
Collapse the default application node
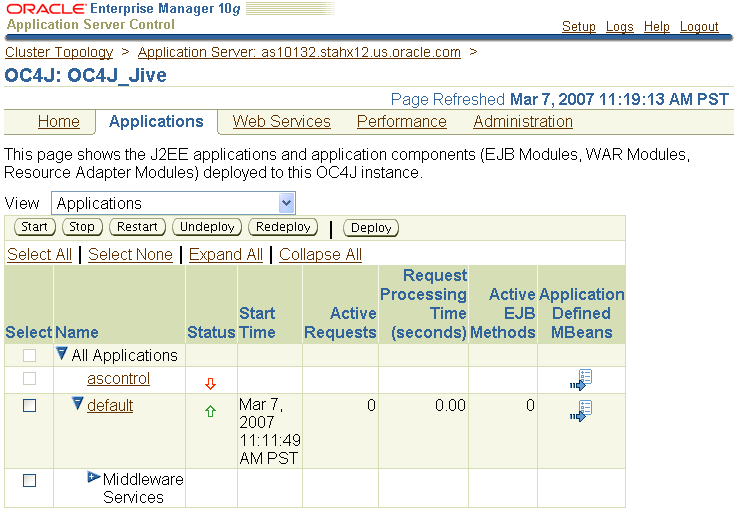coord(78,403)
